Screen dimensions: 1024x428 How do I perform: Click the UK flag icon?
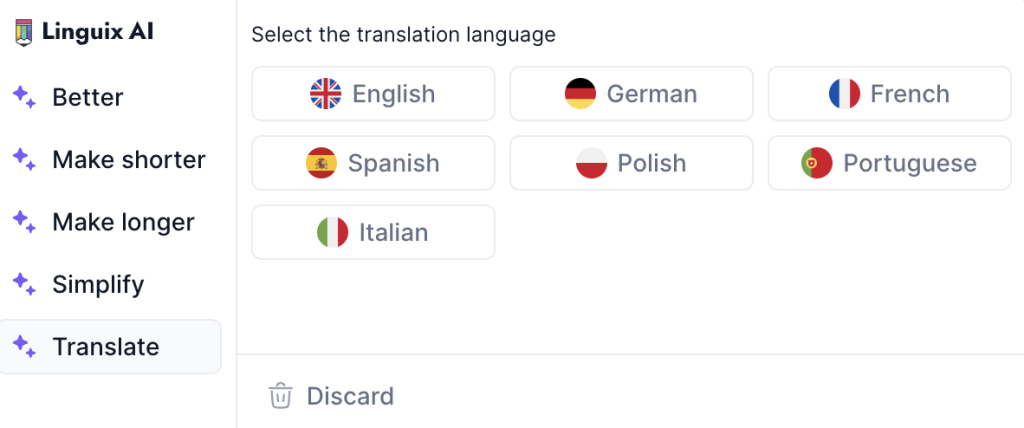(325, 93)
